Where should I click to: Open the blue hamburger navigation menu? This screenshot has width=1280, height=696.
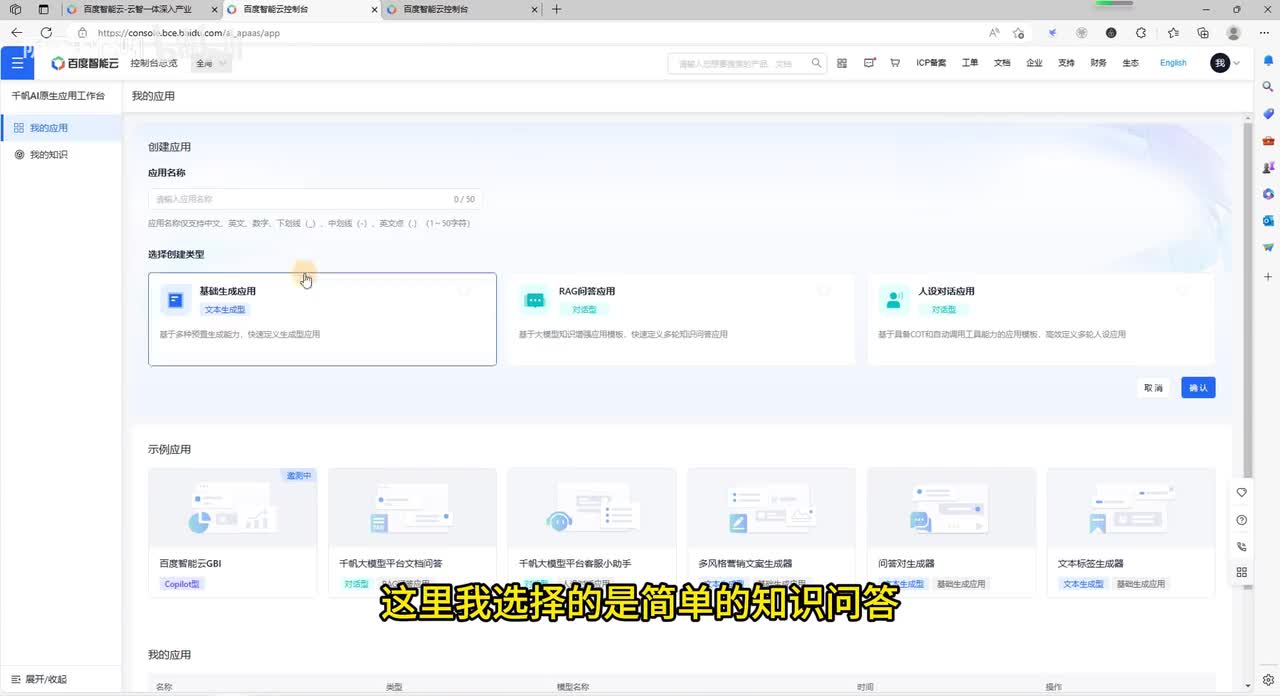(x=16, y=63)
